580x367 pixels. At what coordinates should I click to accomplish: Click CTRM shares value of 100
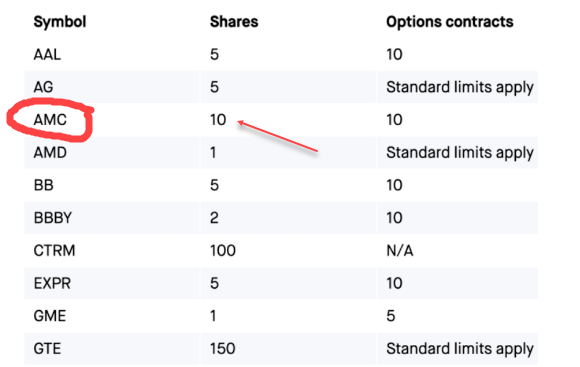[223, 251]
